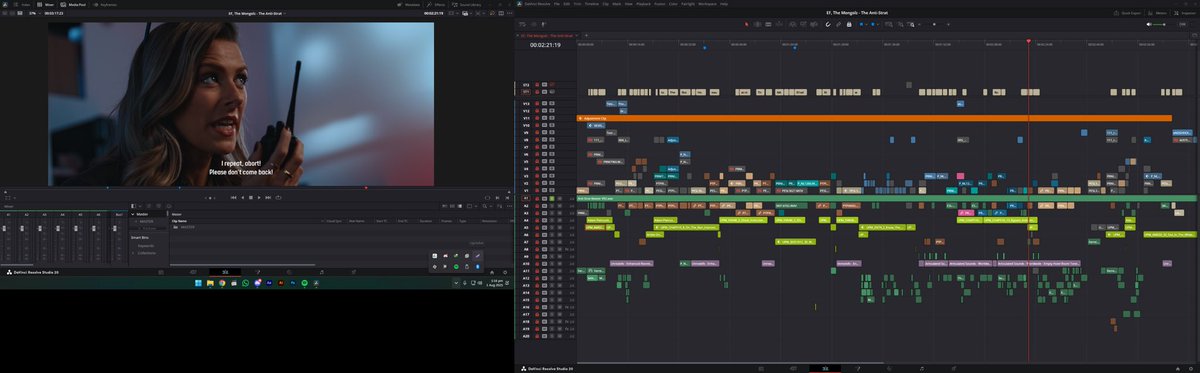Open Cut page icon in left window

(193, 272)
